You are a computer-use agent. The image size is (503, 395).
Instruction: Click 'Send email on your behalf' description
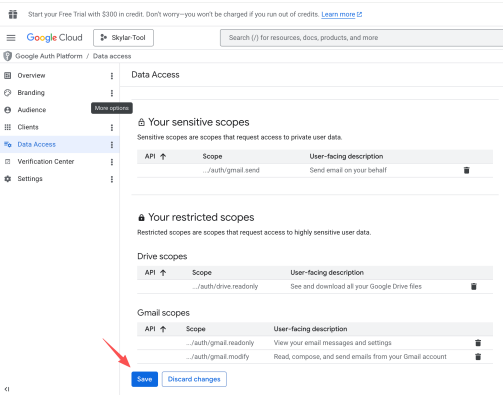click(x=348, y=170)
